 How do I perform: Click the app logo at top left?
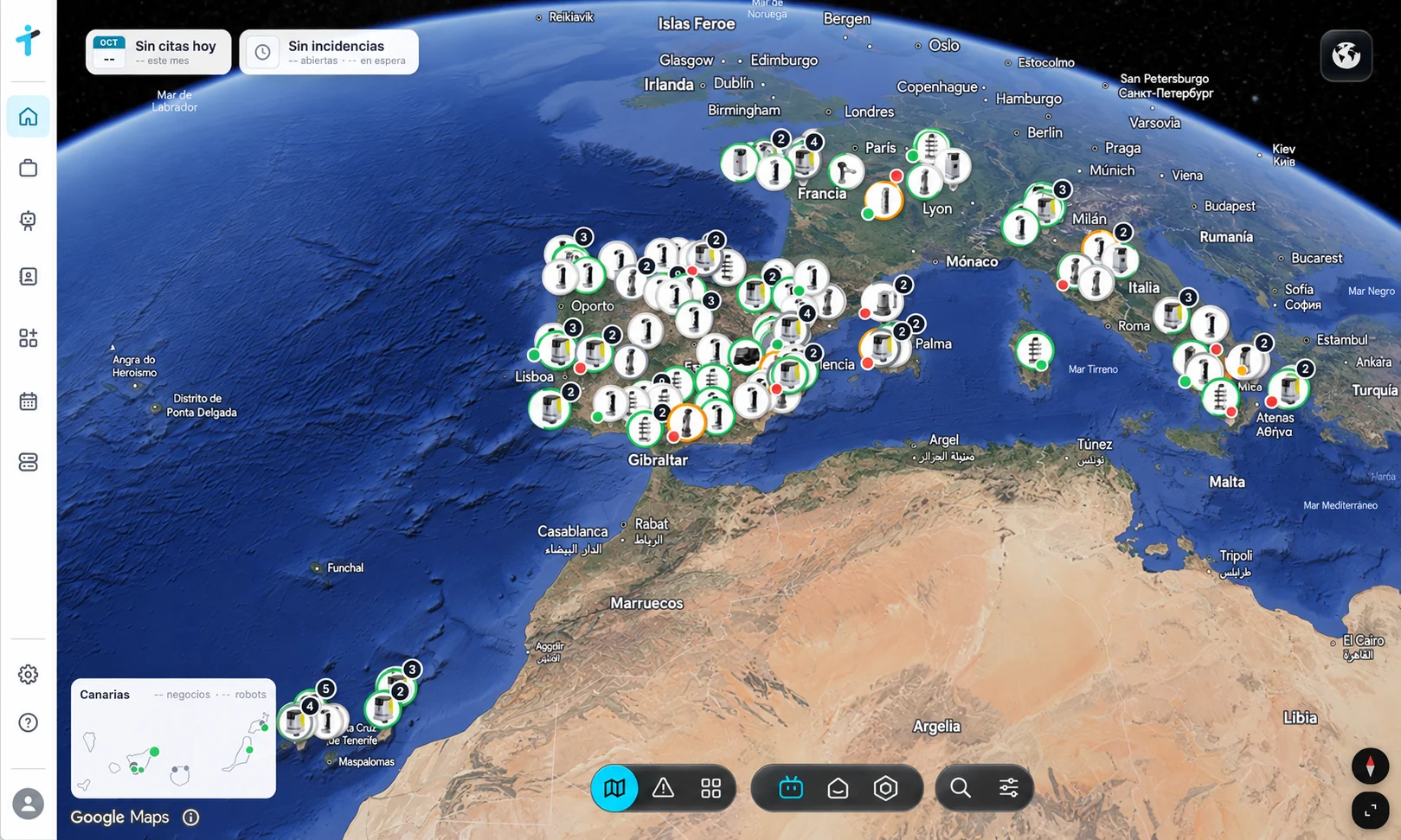point(28,40)
